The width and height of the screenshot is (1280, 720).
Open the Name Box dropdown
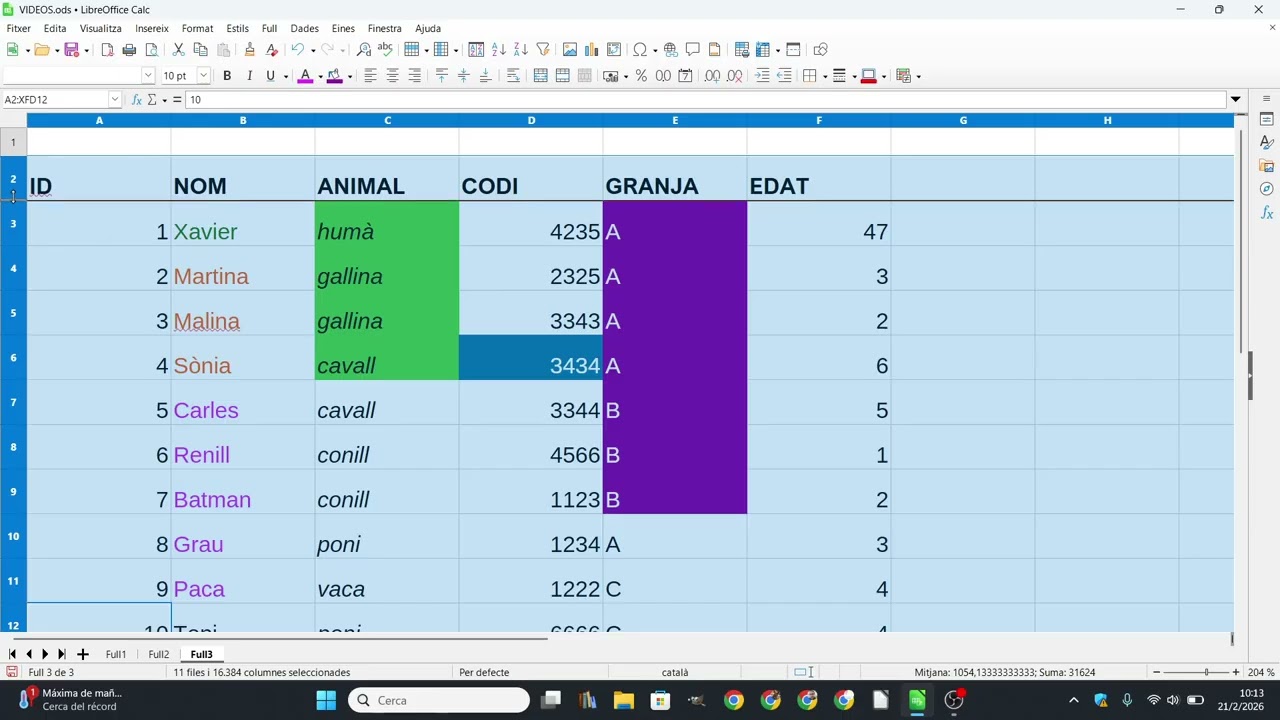pyautogui.click(x=115, y=99)
